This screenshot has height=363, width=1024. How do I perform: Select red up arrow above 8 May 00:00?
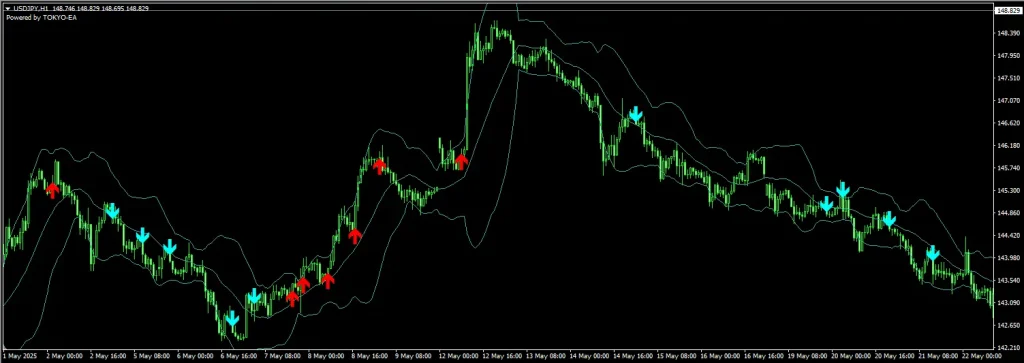328,281
